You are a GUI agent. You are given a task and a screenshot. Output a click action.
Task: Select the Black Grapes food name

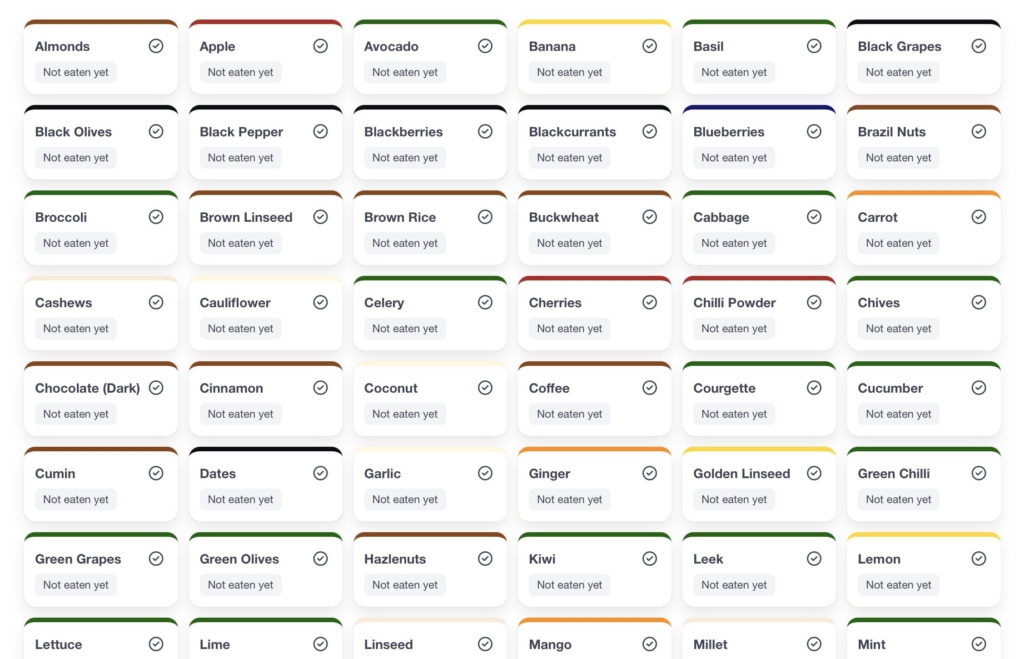899,46
